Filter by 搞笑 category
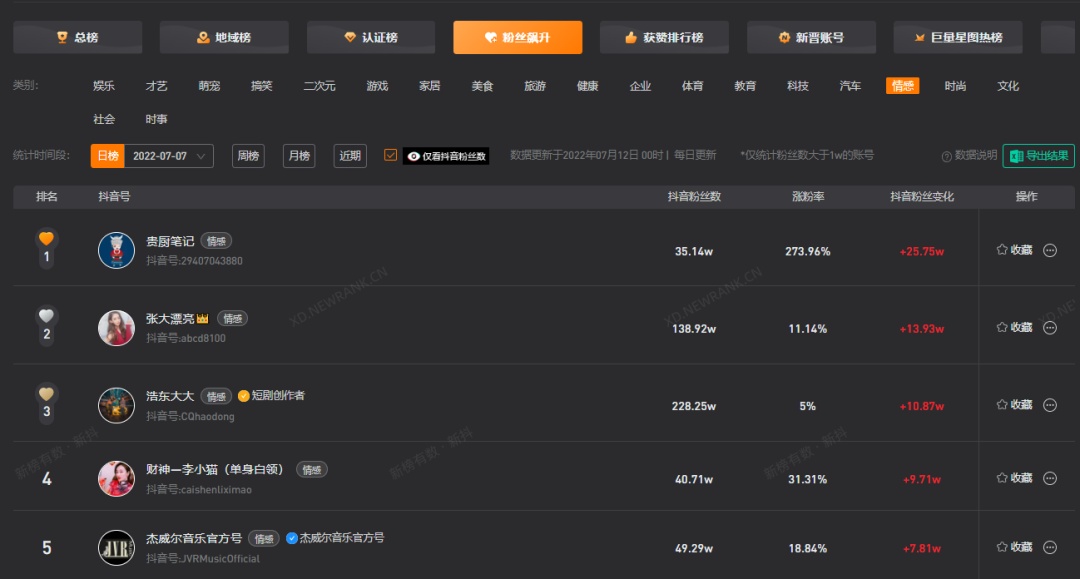 tap(262, 86)
